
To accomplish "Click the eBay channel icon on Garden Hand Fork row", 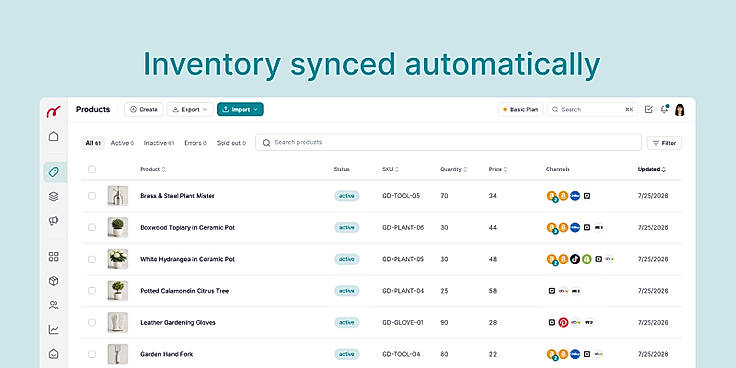I will point(598,354).
